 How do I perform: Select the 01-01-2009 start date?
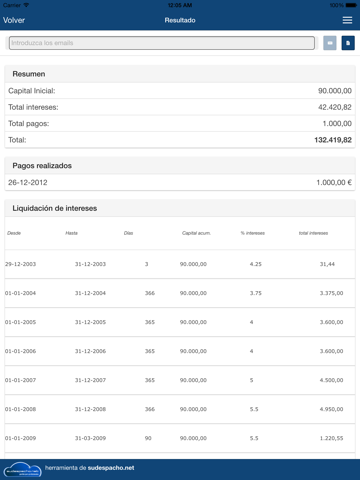20,438
